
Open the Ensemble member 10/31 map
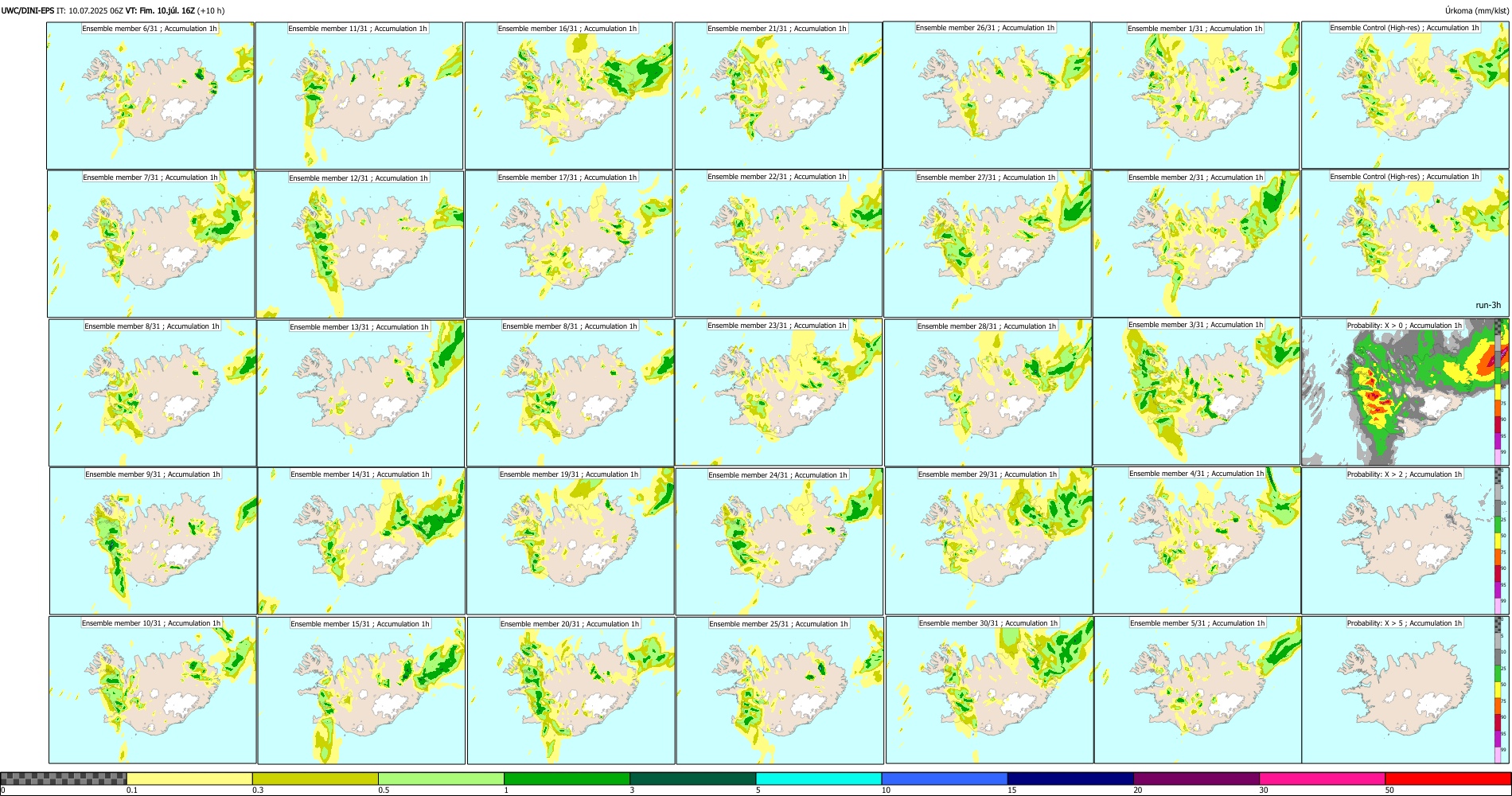coord(153,689)
